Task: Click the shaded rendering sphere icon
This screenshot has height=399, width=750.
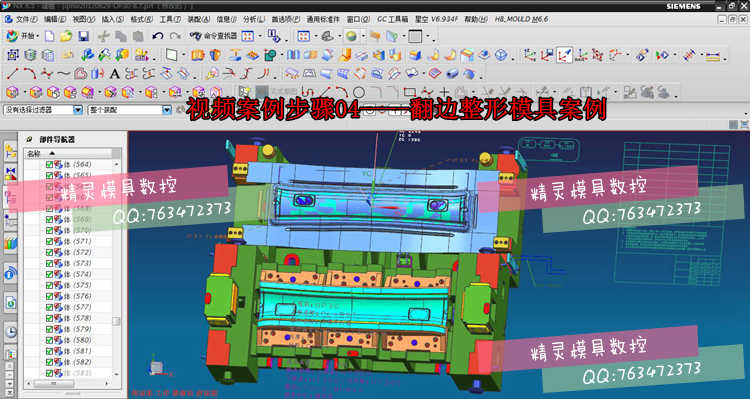Action: point(351,36)
